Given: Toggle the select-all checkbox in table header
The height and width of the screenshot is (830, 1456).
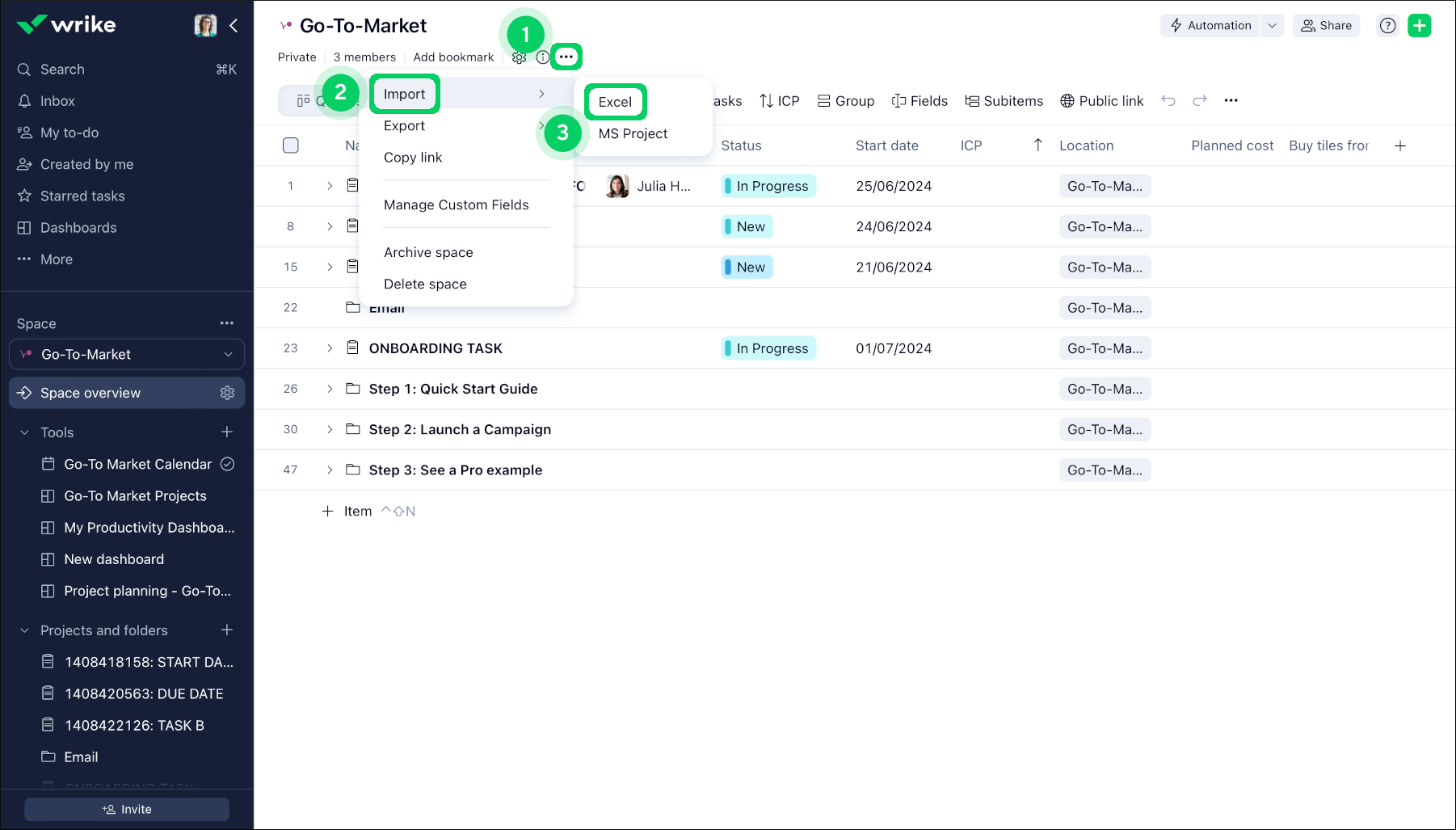Looking at the screenshot, I should [291, 145].
